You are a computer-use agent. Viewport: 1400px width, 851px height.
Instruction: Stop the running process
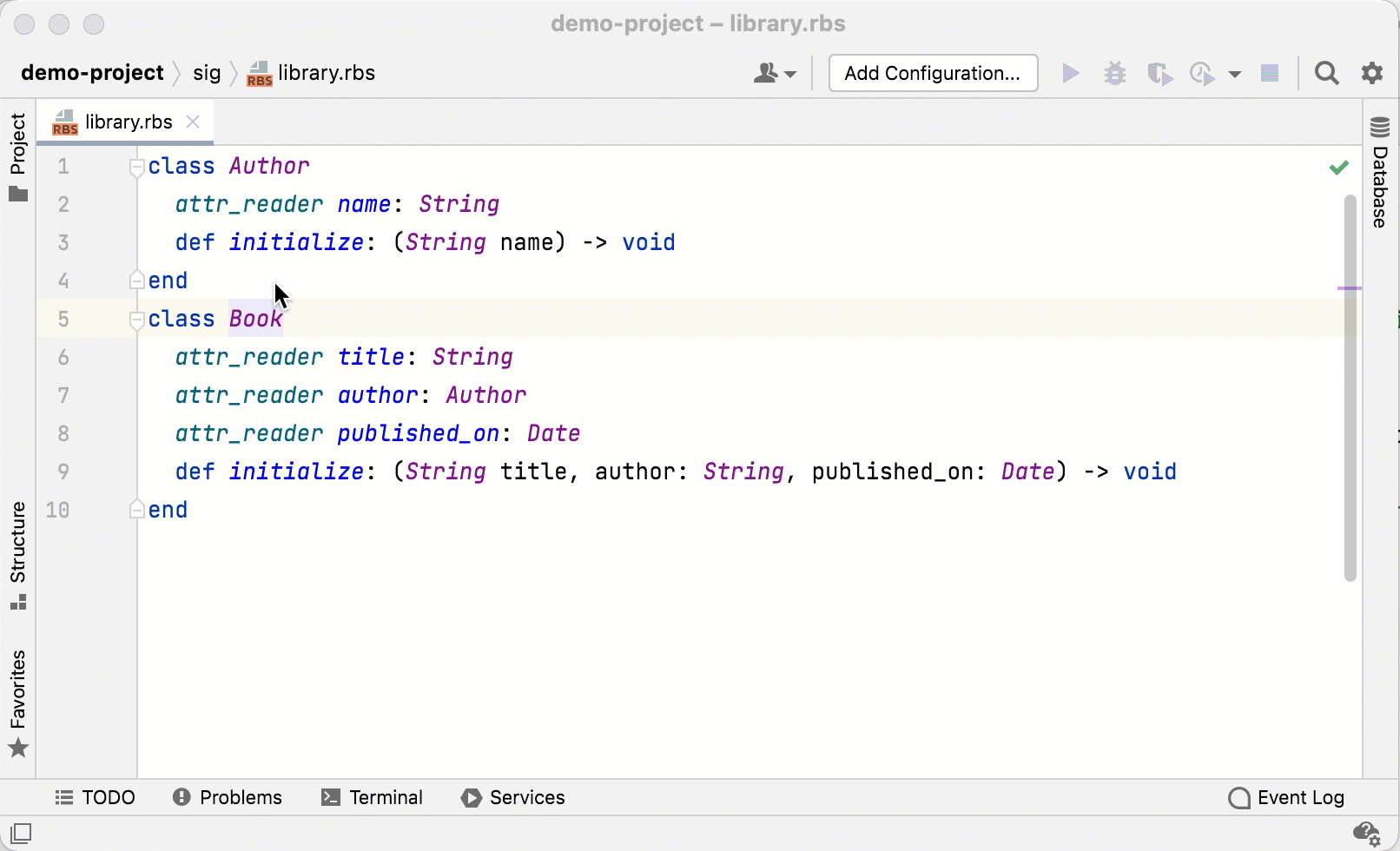[1269, 73]
